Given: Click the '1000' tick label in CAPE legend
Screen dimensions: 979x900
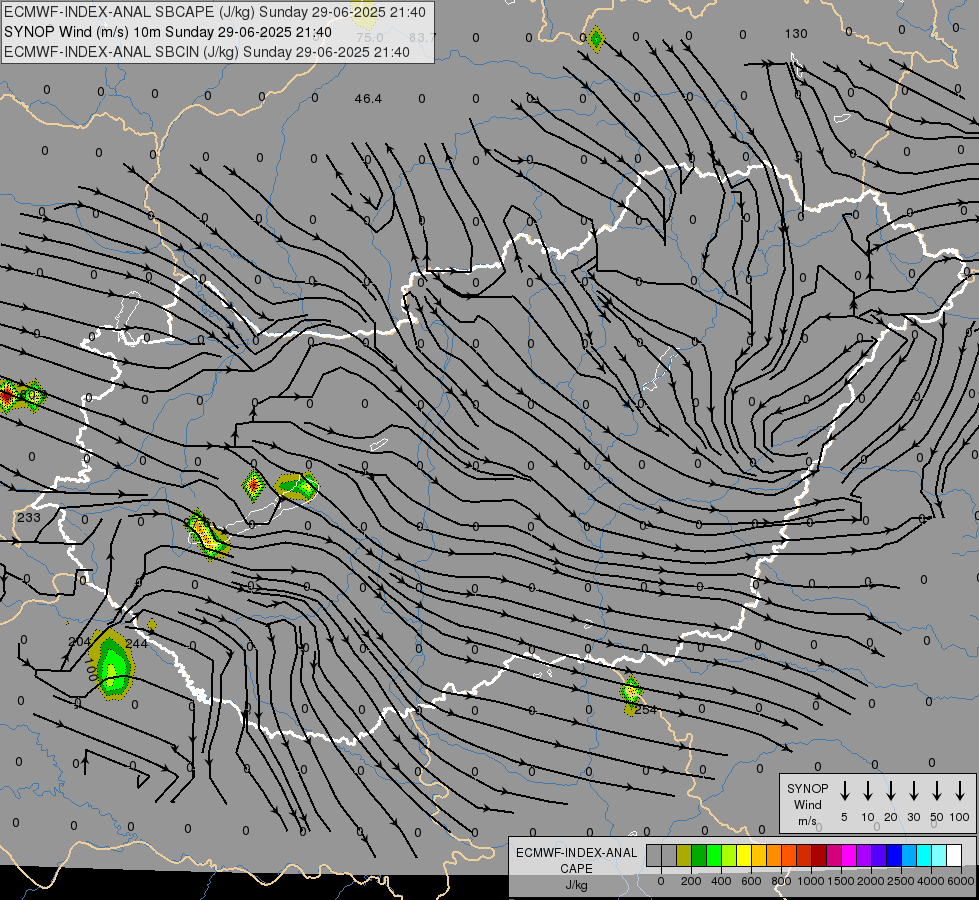Looking at the screenshot, I should (810, 881).
